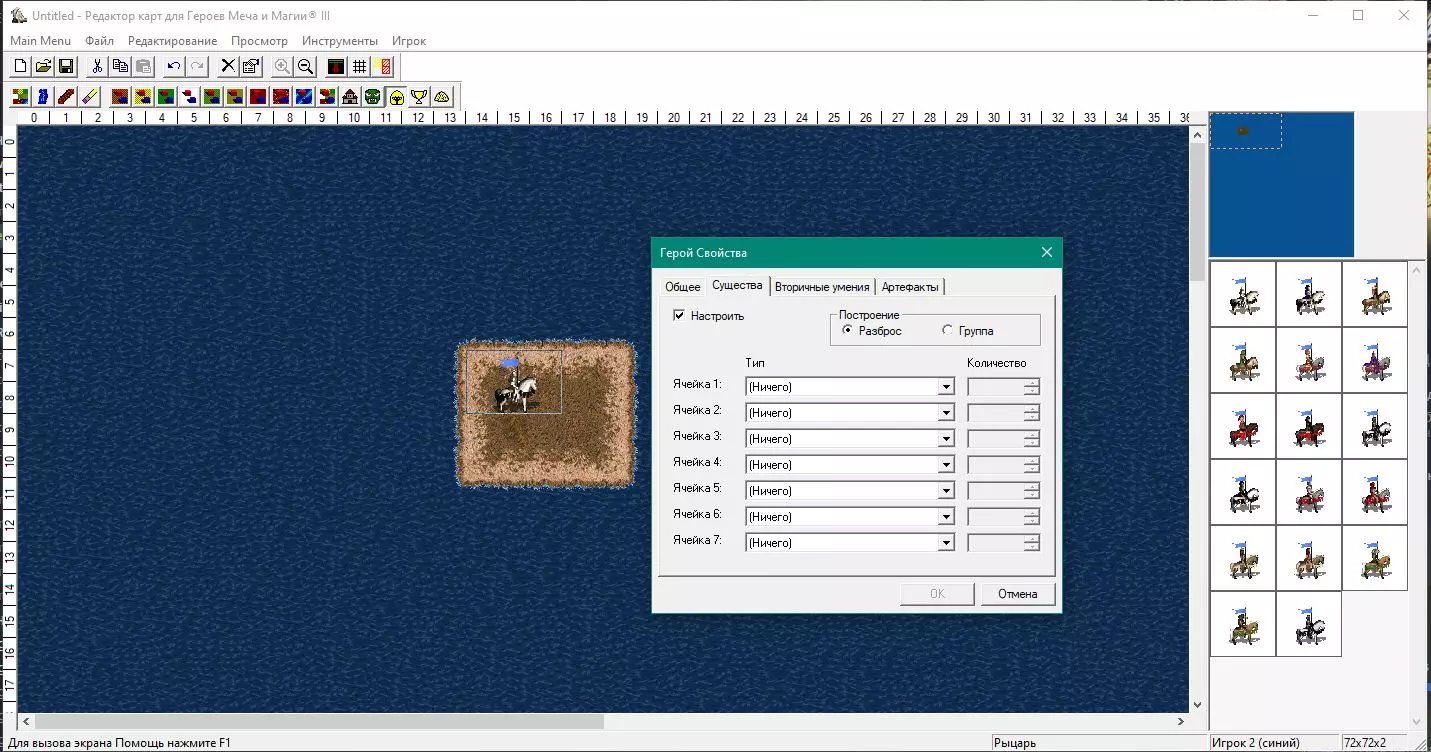Image resolution: width=1431 pixels, height=752 pixels.
Task: Zoom out using the magnifier minus icon
Action: pos(306,67)
